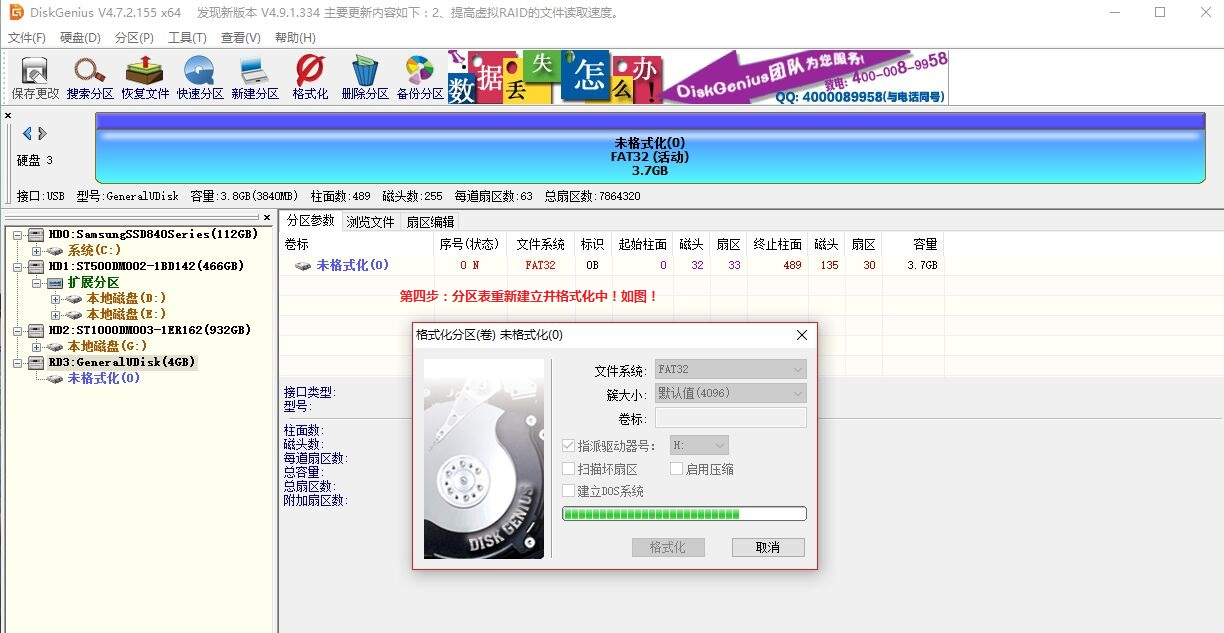Go to previous disk with left arrow

point(27,133)
